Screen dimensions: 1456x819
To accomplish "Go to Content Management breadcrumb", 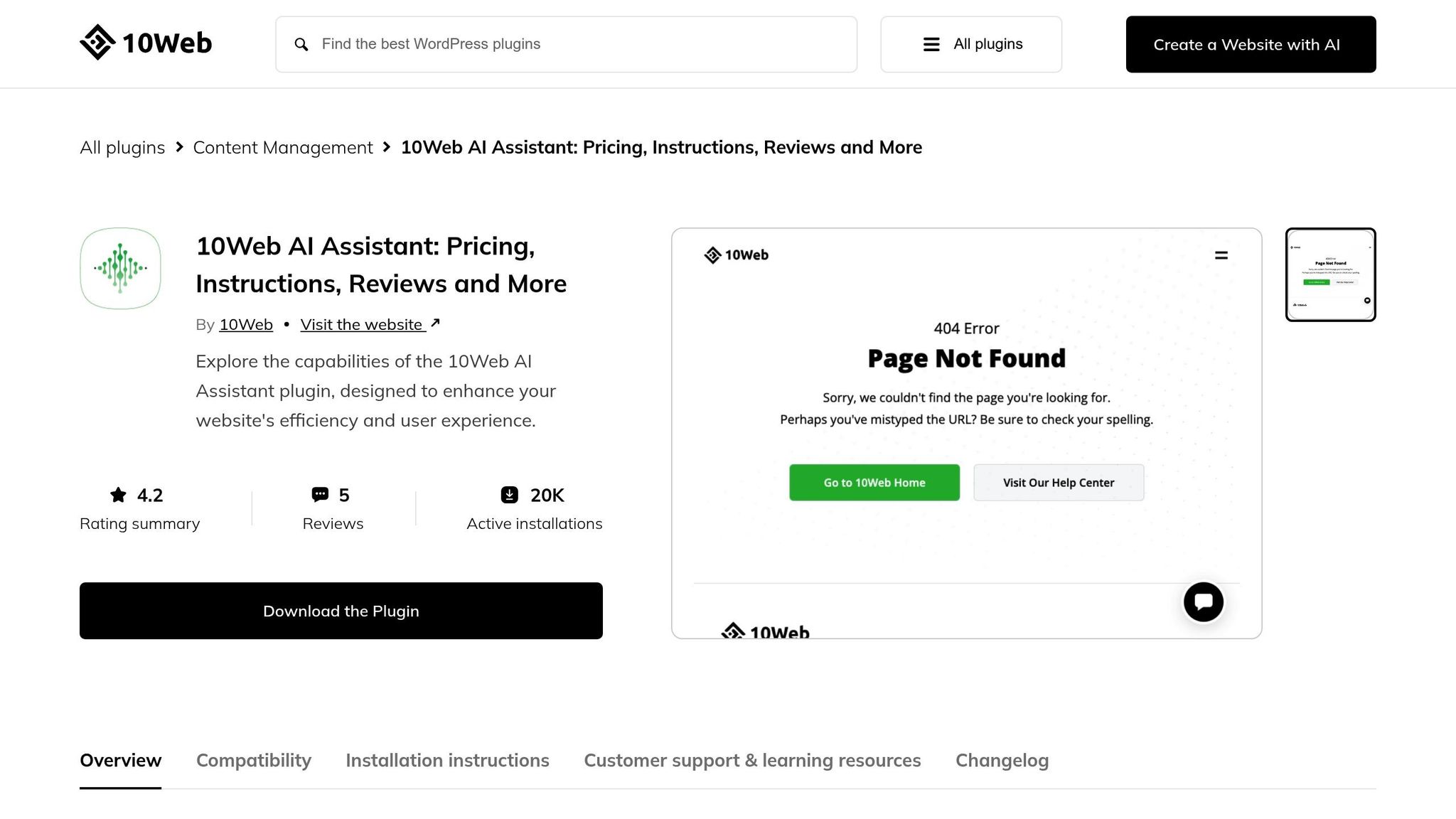I will click(x=283, y=147).
